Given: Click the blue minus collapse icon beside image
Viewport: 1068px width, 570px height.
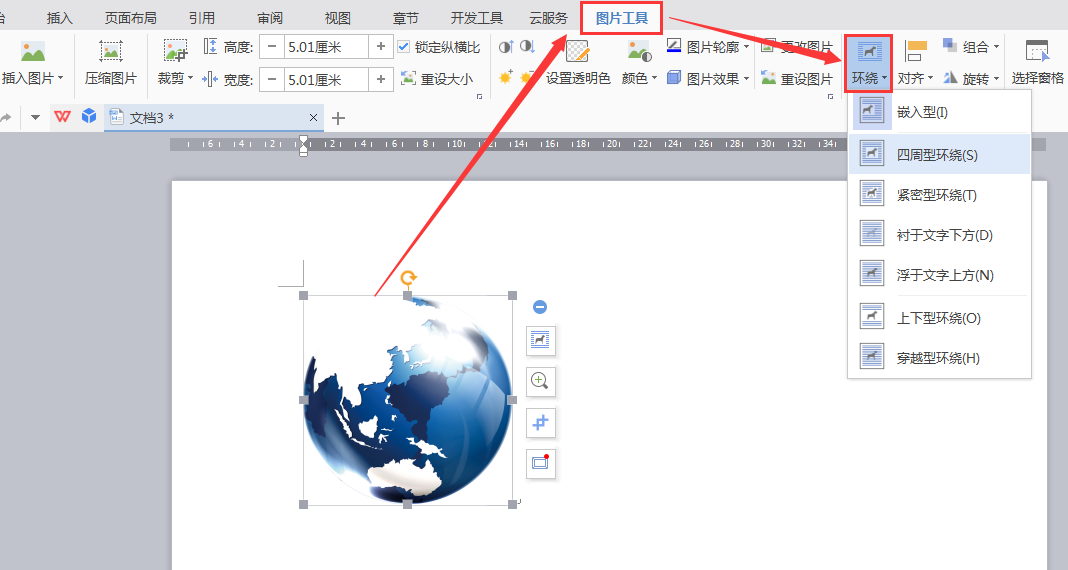Looking at the screenshot, I should click(540, 307).
